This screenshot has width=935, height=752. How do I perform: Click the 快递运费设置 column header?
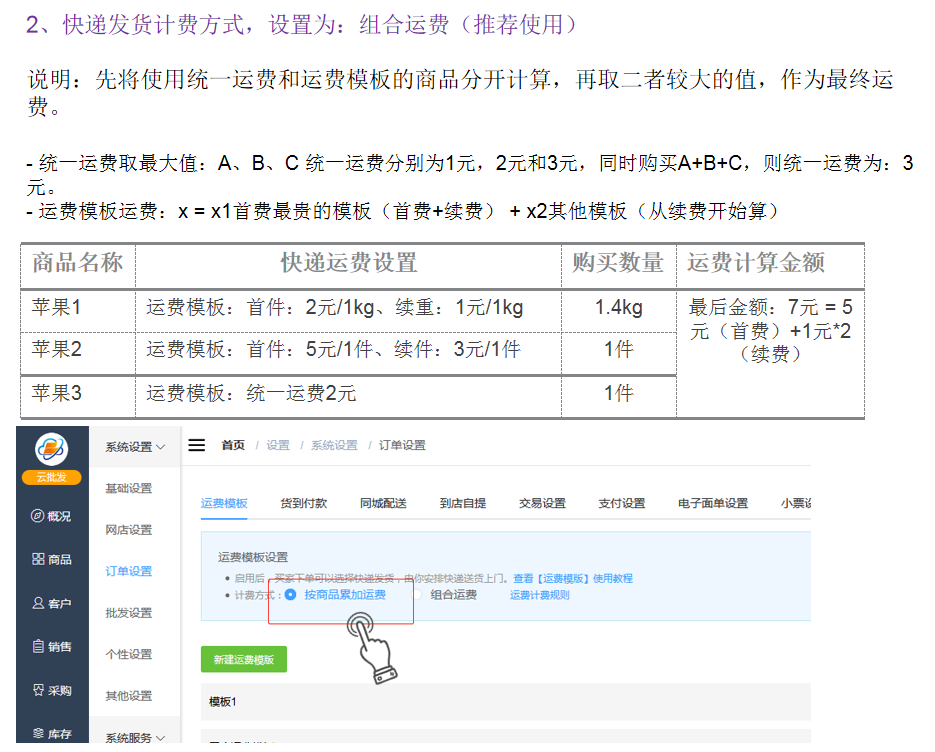[348, 266]
